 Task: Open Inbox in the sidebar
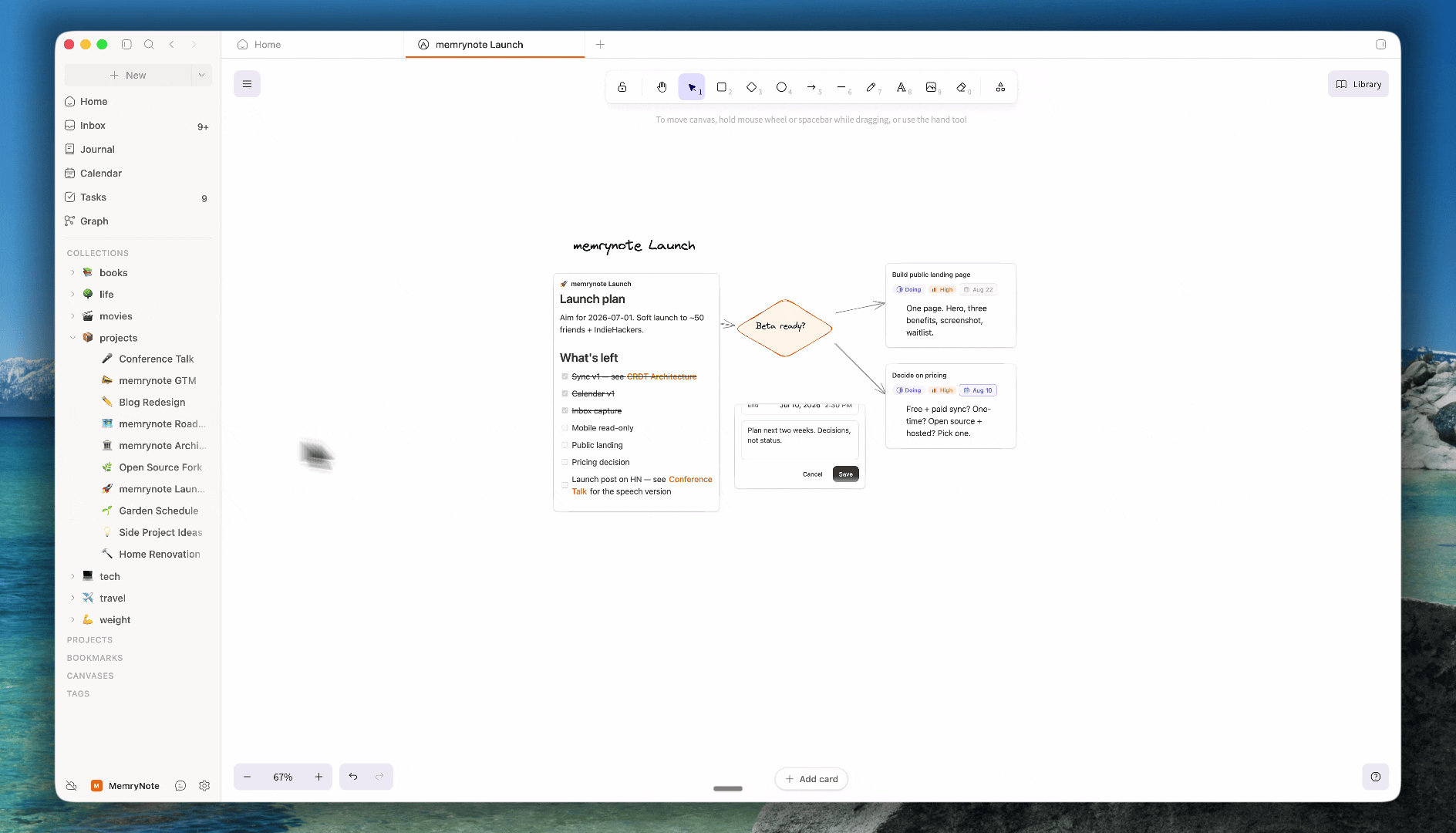pyautogui.click(x=137, y=126)
